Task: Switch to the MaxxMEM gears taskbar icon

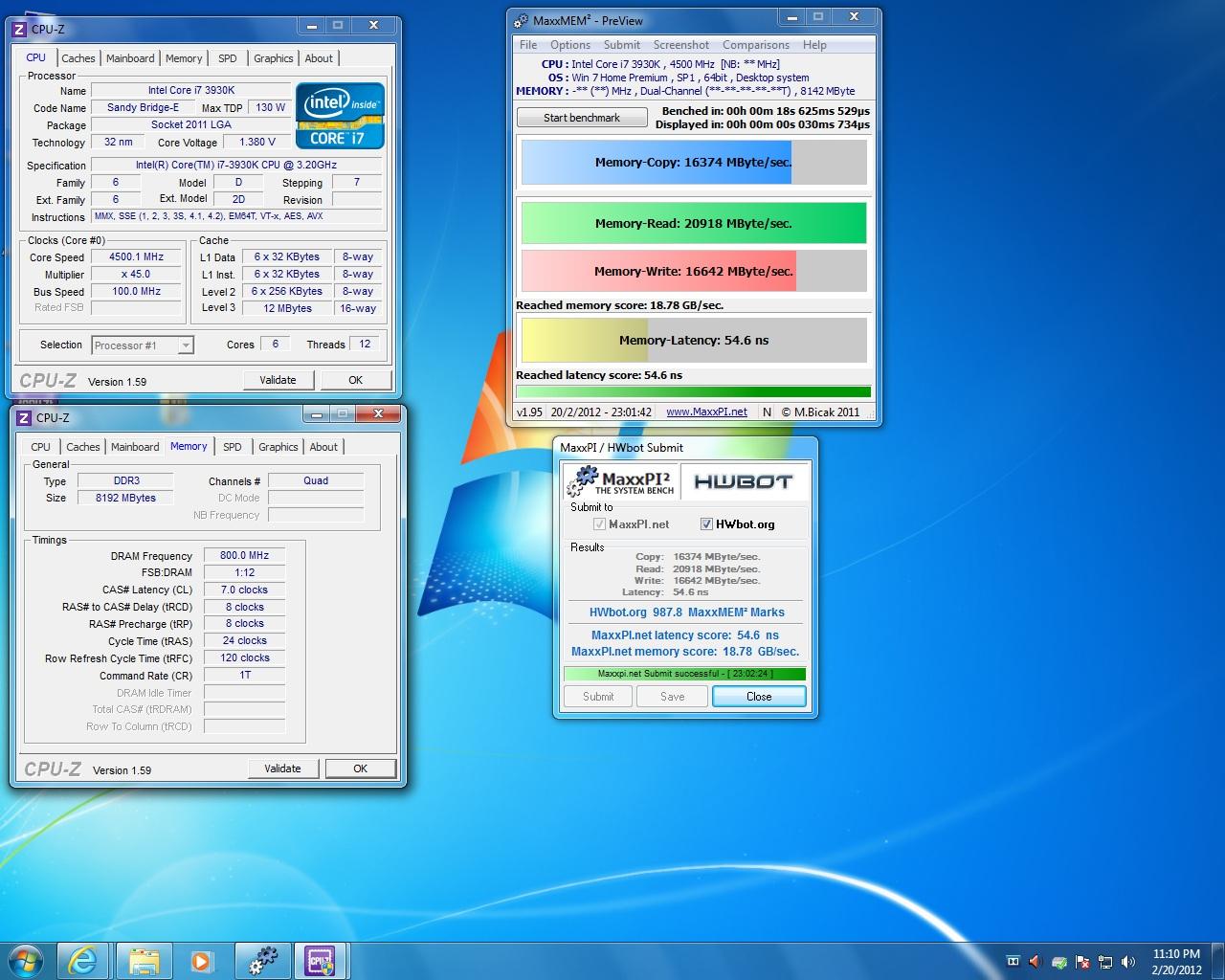Action: pyautogui.click(x=262, y=961)
